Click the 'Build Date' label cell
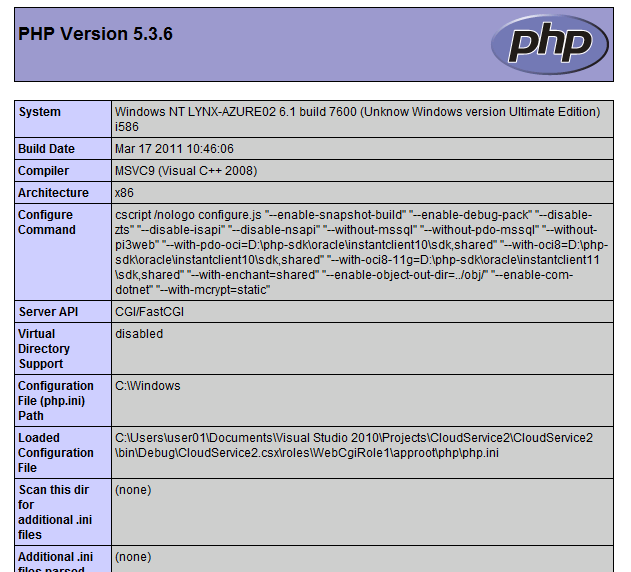 pyautogui.click(x=63, y=149)
